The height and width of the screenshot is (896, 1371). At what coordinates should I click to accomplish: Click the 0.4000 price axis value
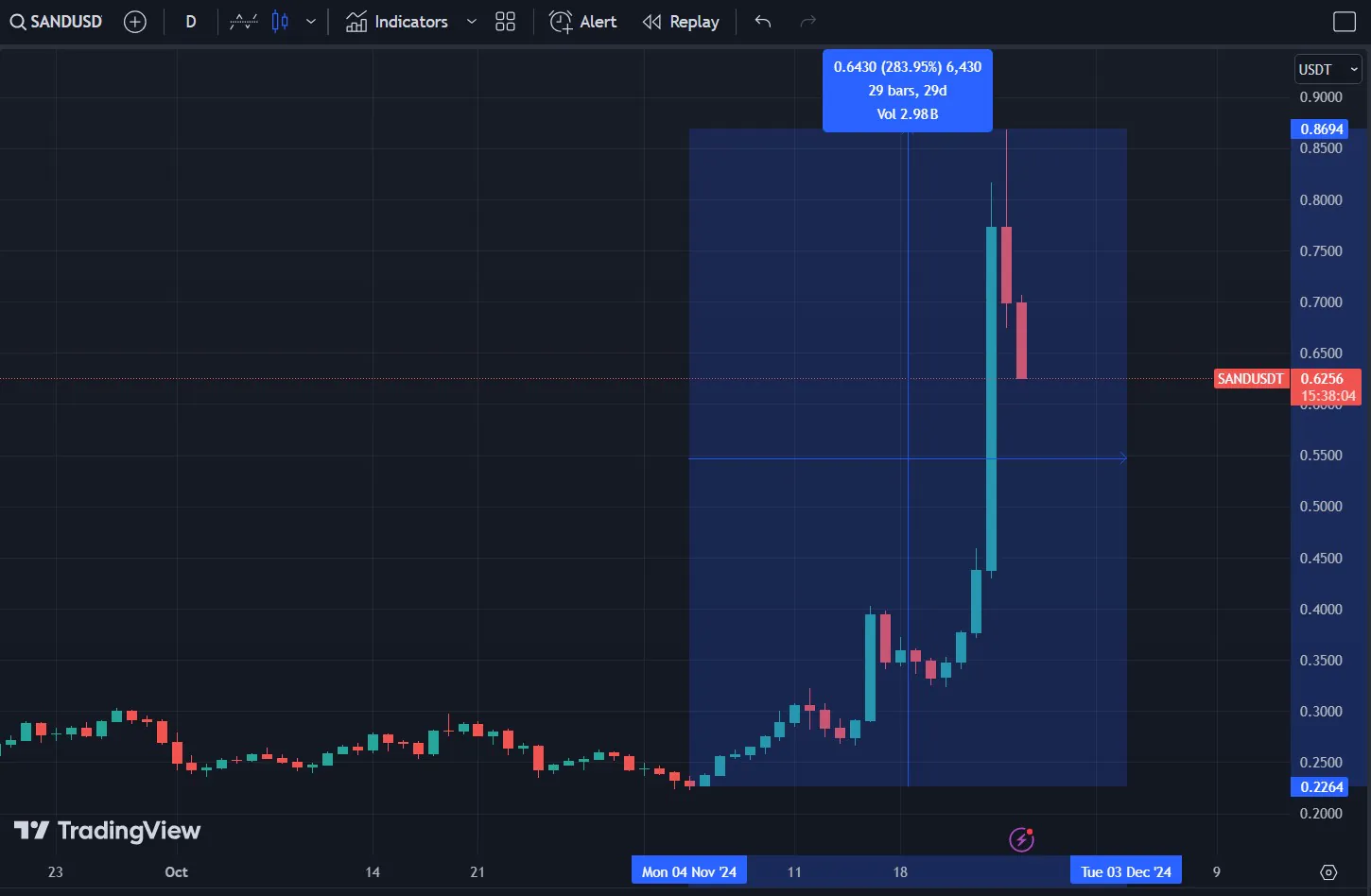click(x=1321, y=609)
